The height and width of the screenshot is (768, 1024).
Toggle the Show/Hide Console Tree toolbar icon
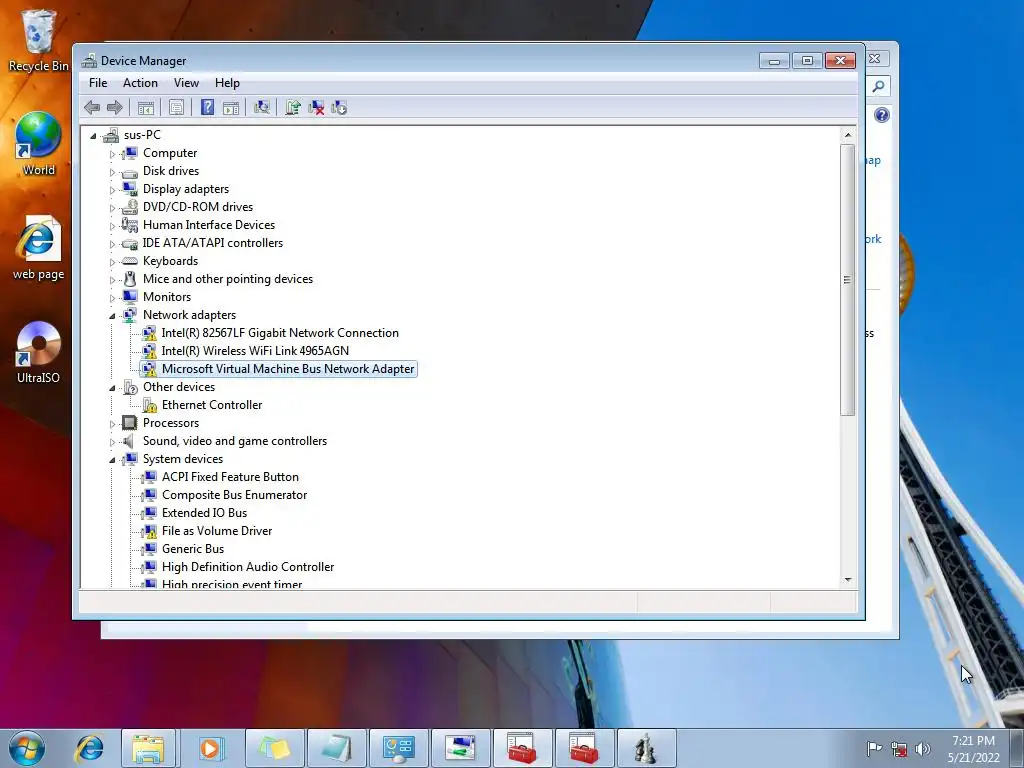[x=146, y=108]
